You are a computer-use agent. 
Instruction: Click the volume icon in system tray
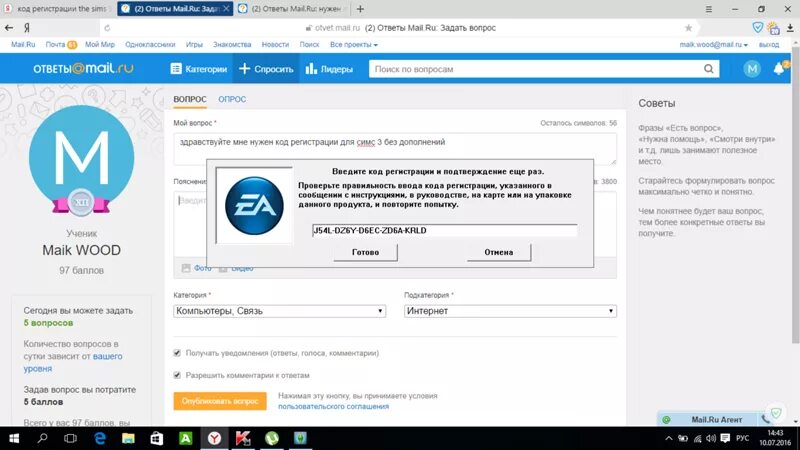pyautogui.click(x=711, y=438)
